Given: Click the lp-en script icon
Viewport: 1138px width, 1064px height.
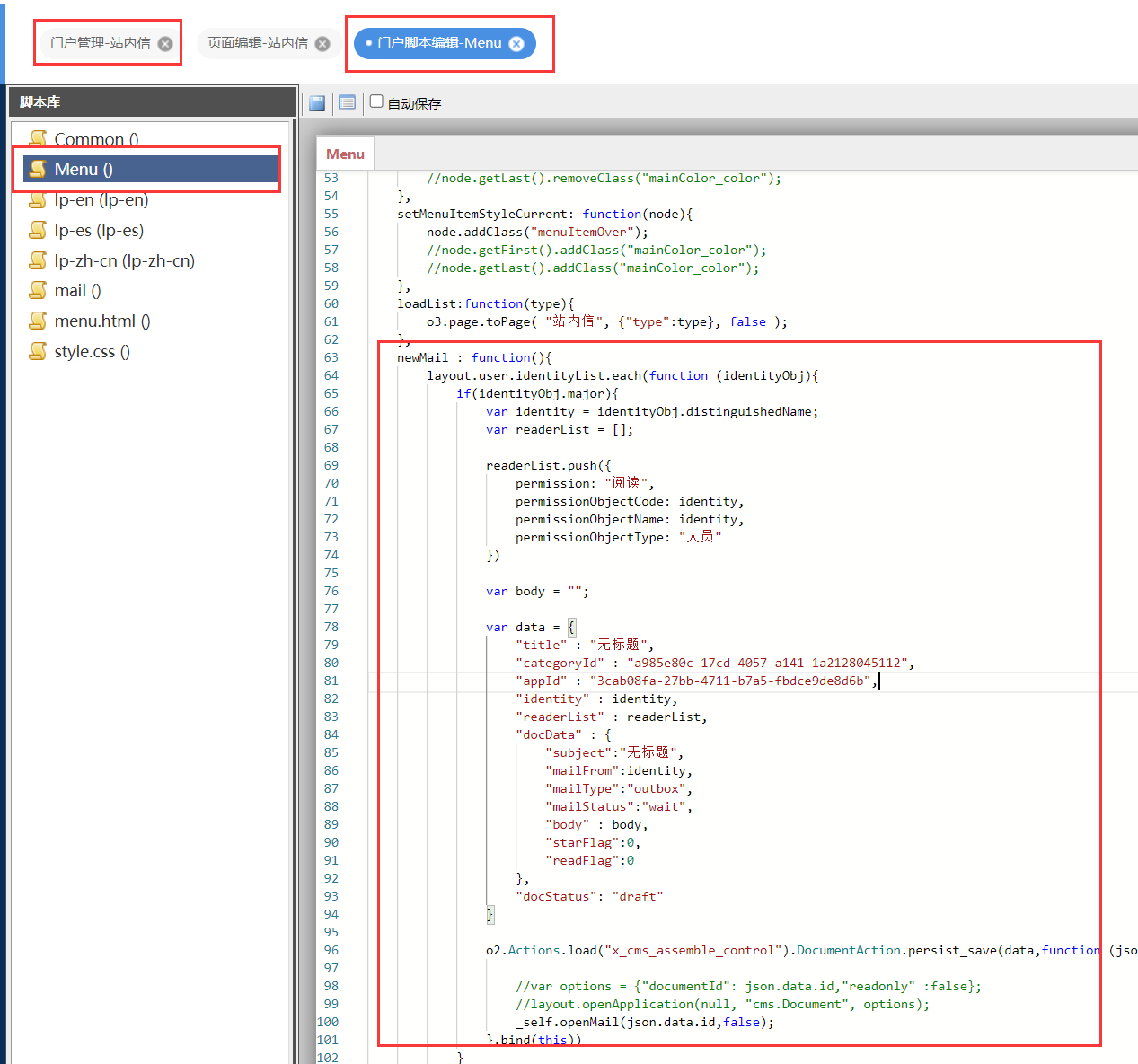Looking at the screenshot, I should coord(38,199).
